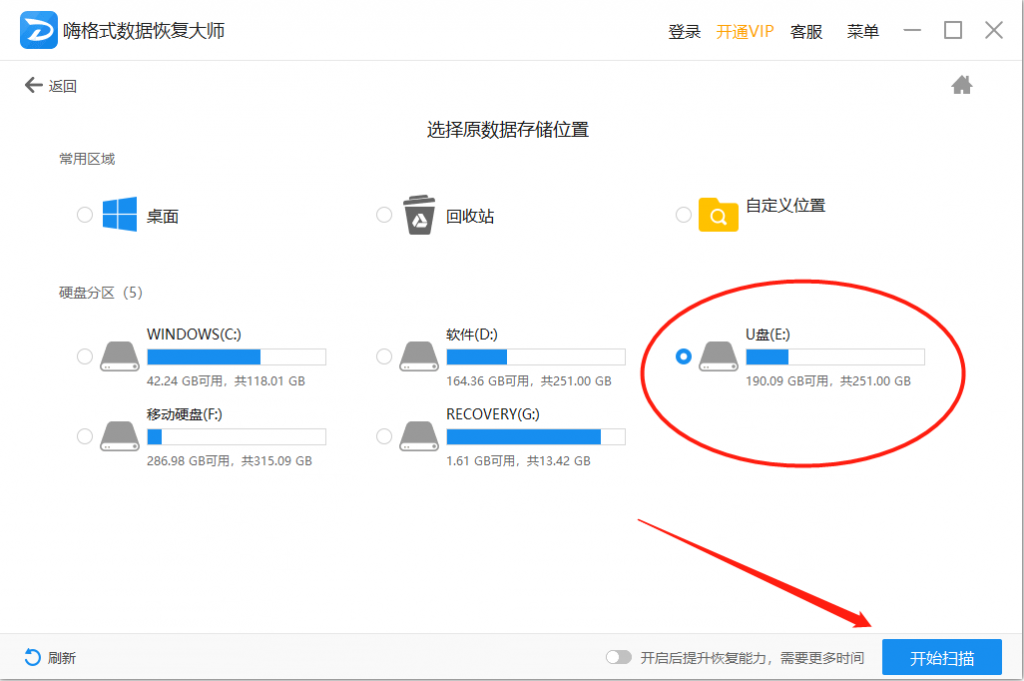Viewport: 1024px width, 681px height.
Task: Click the WINDOWS(C:) drive name
Action: point(194,334)
